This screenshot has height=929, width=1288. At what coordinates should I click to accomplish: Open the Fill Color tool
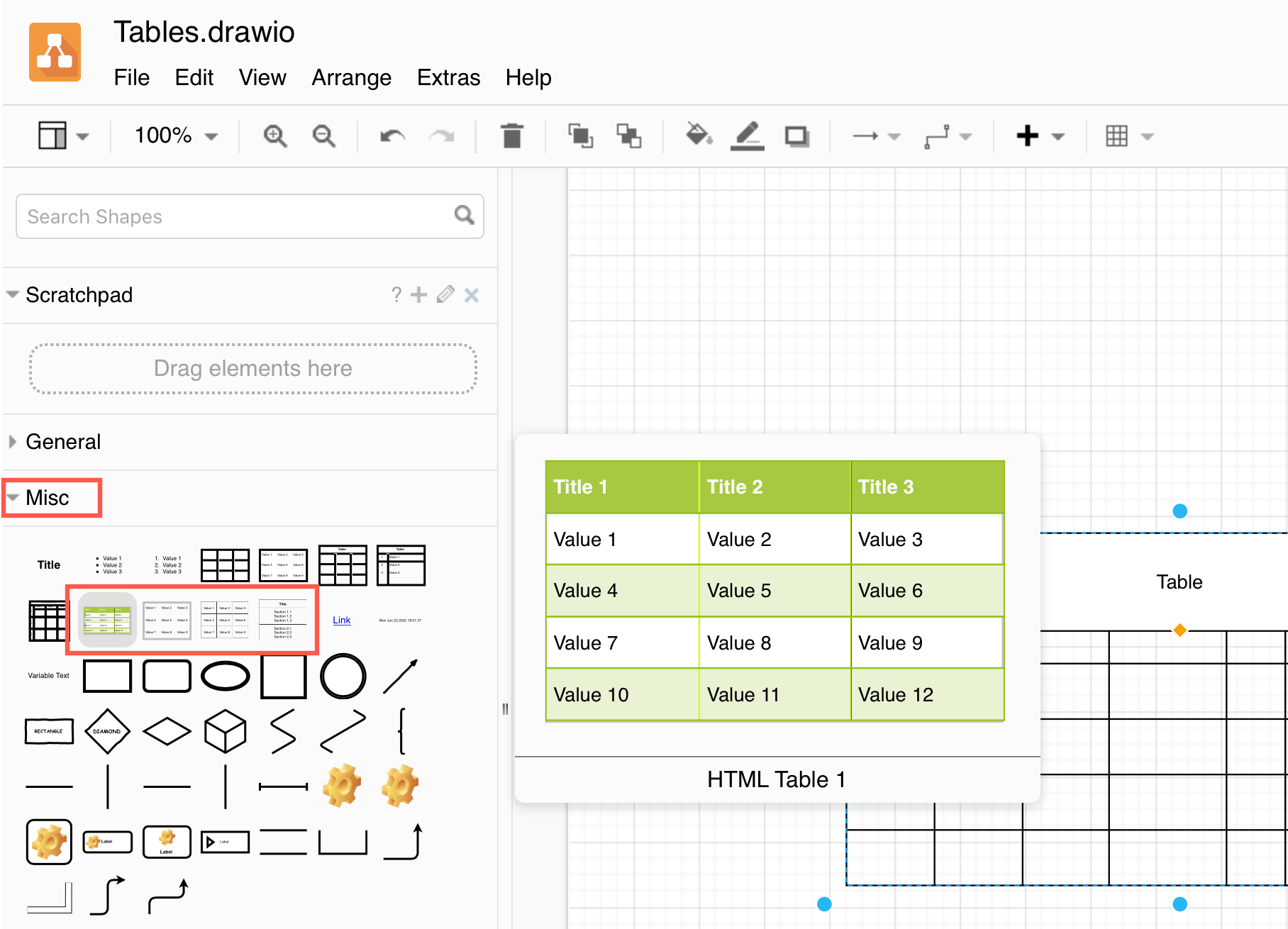pyautogui.click(x=699, y=135)
